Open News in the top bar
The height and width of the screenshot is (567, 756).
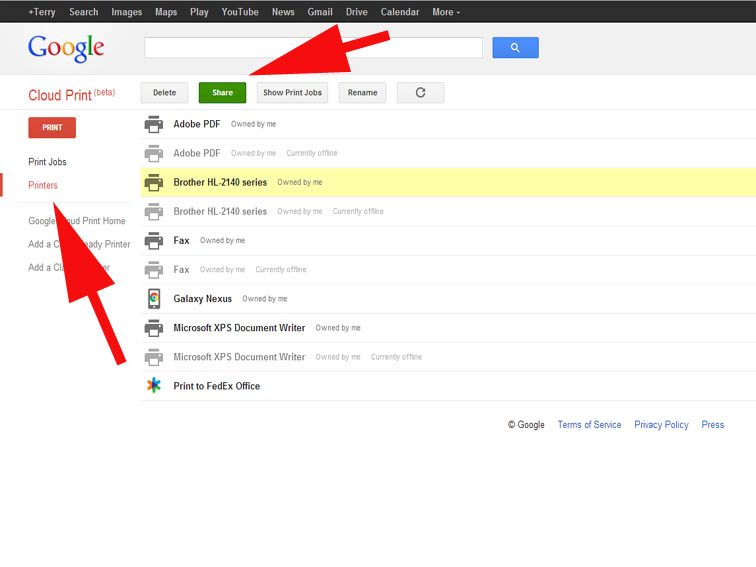[x=283, y=12]
